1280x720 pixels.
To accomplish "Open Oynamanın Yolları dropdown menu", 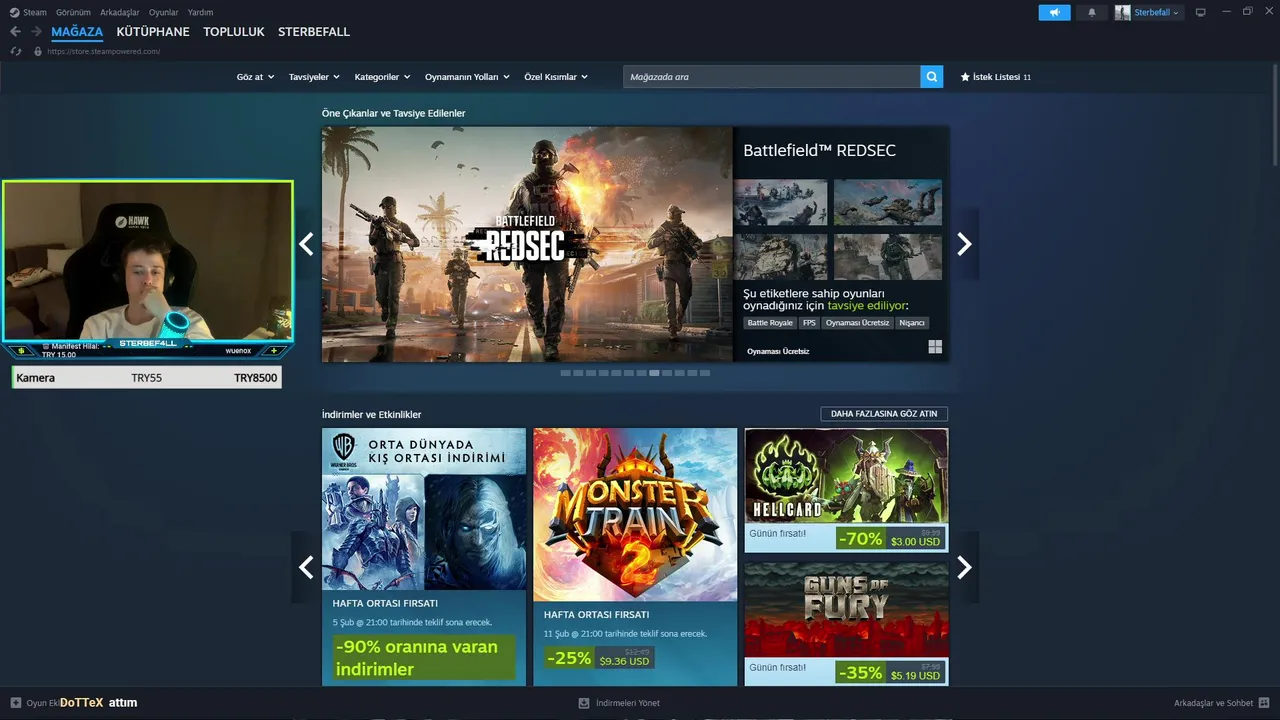I will click(467, 77).
